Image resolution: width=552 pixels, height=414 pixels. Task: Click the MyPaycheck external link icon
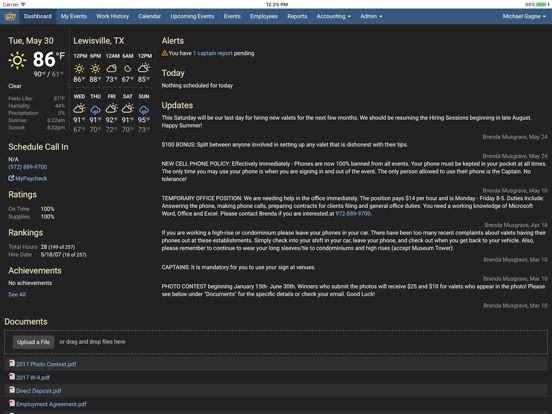(x=11, y=178)
